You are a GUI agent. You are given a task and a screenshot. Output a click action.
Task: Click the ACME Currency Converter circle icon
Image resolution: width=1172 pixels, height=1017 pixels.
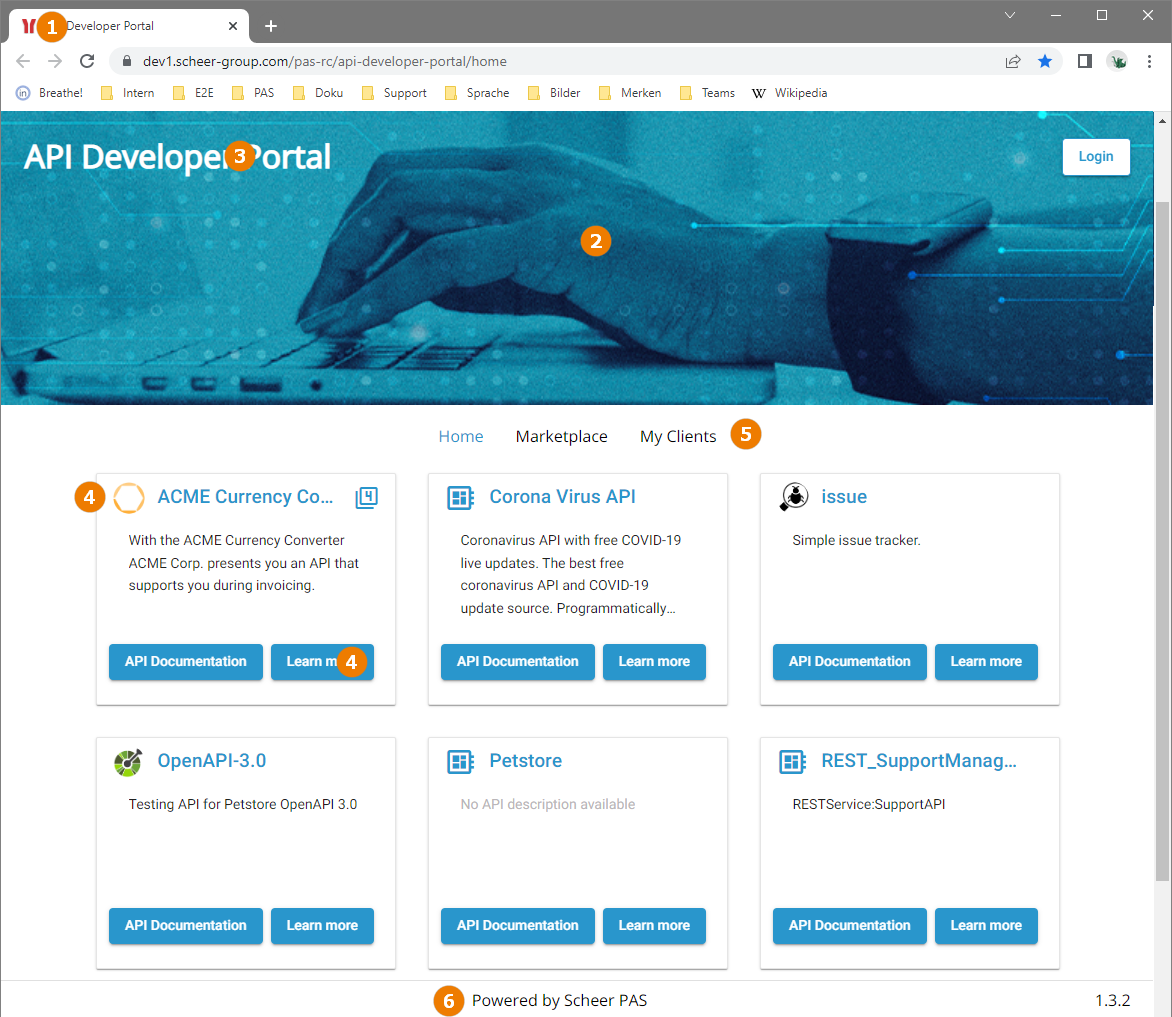click(129, 497)
